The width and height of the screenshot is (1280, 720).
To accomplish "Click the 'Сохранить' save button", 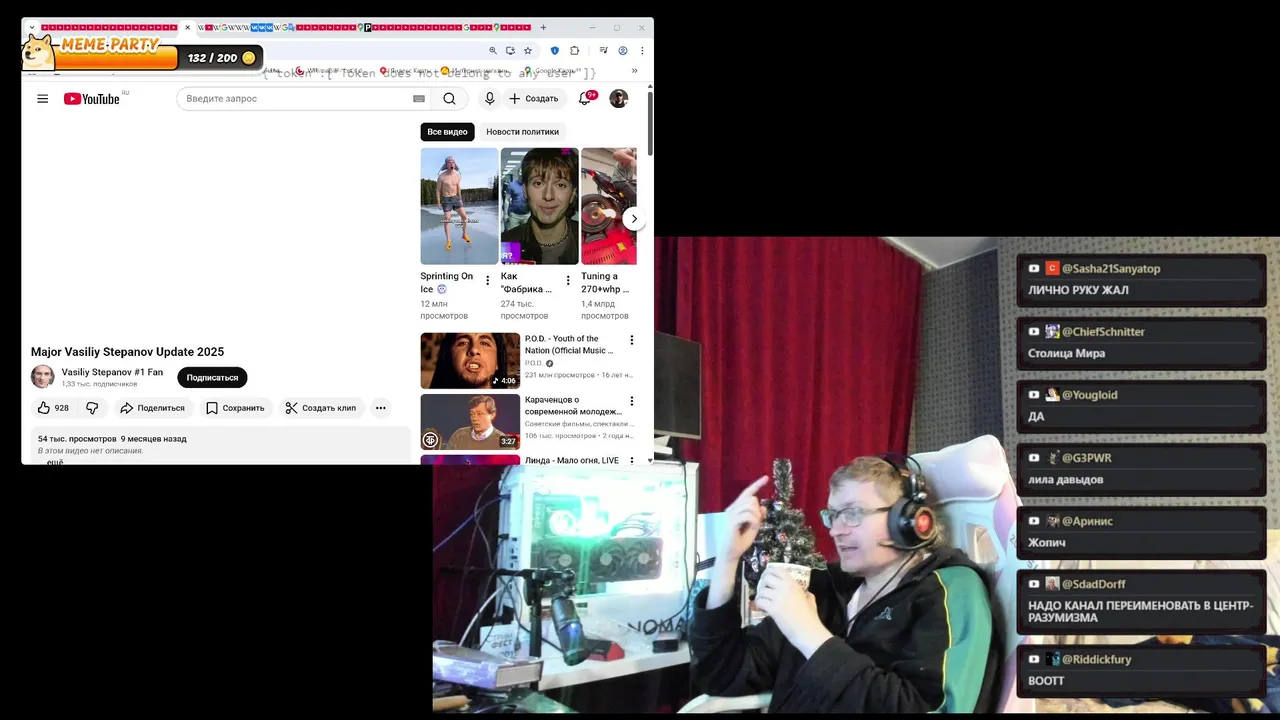I will click(235, 408).
